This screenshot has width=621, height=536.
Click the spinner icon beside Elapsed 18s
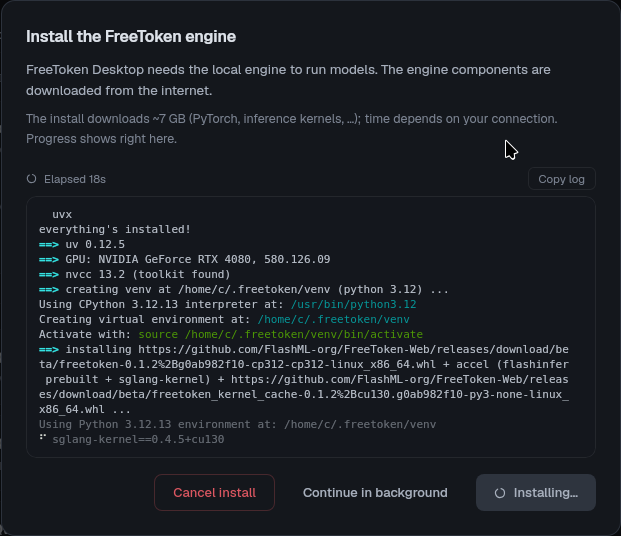(x=32, y=179)
